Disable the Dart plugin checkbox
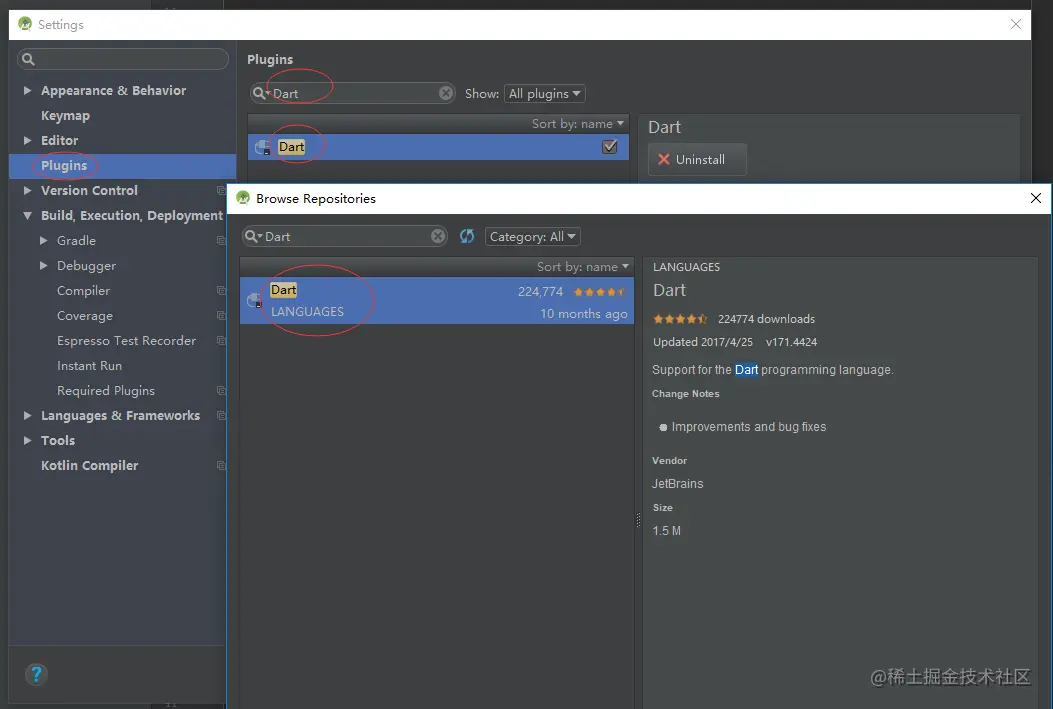1053x709 pixels. (x=610, y=146)
